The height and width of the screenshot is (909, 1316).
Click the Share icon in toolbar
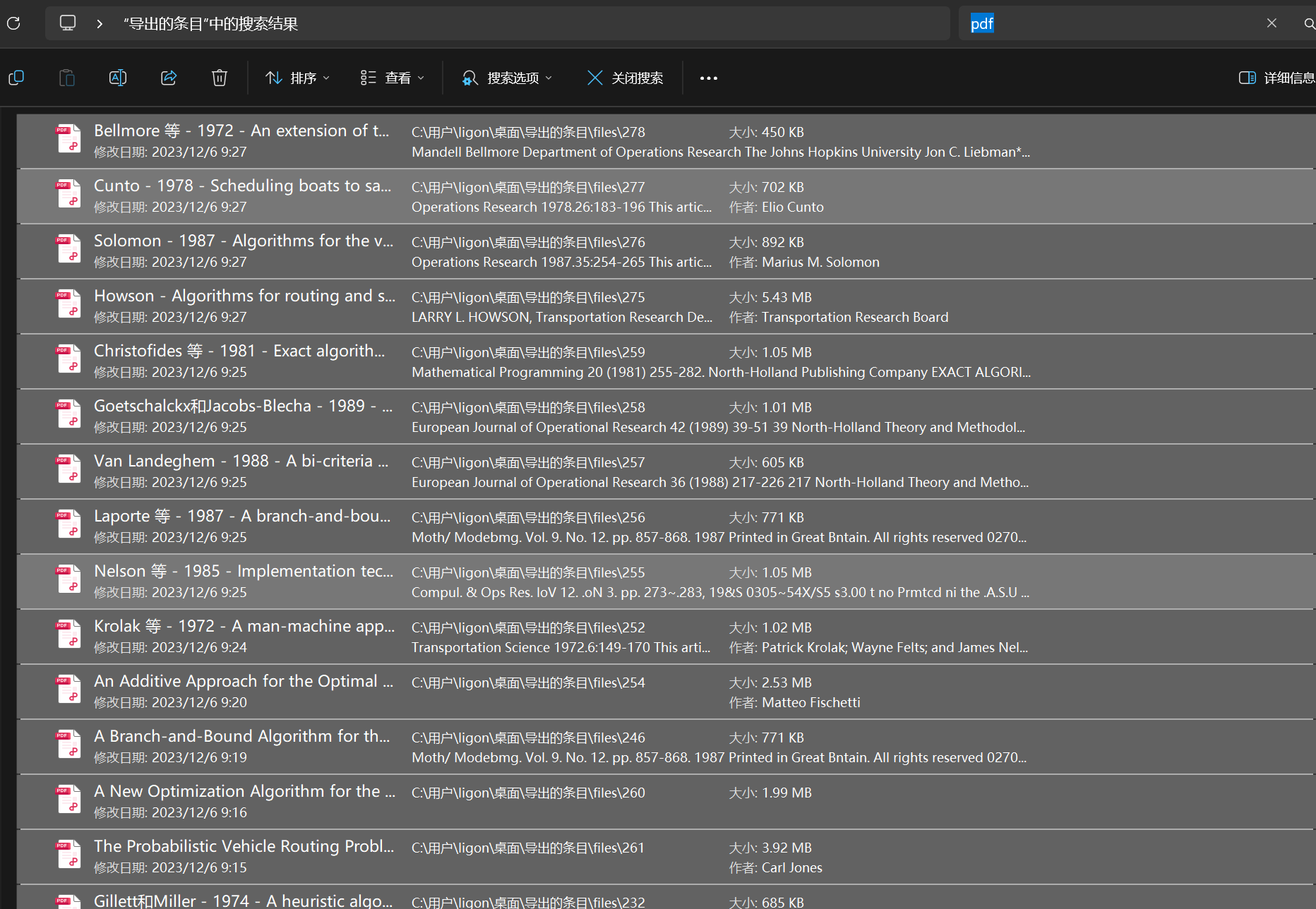[x=169, y=78]
